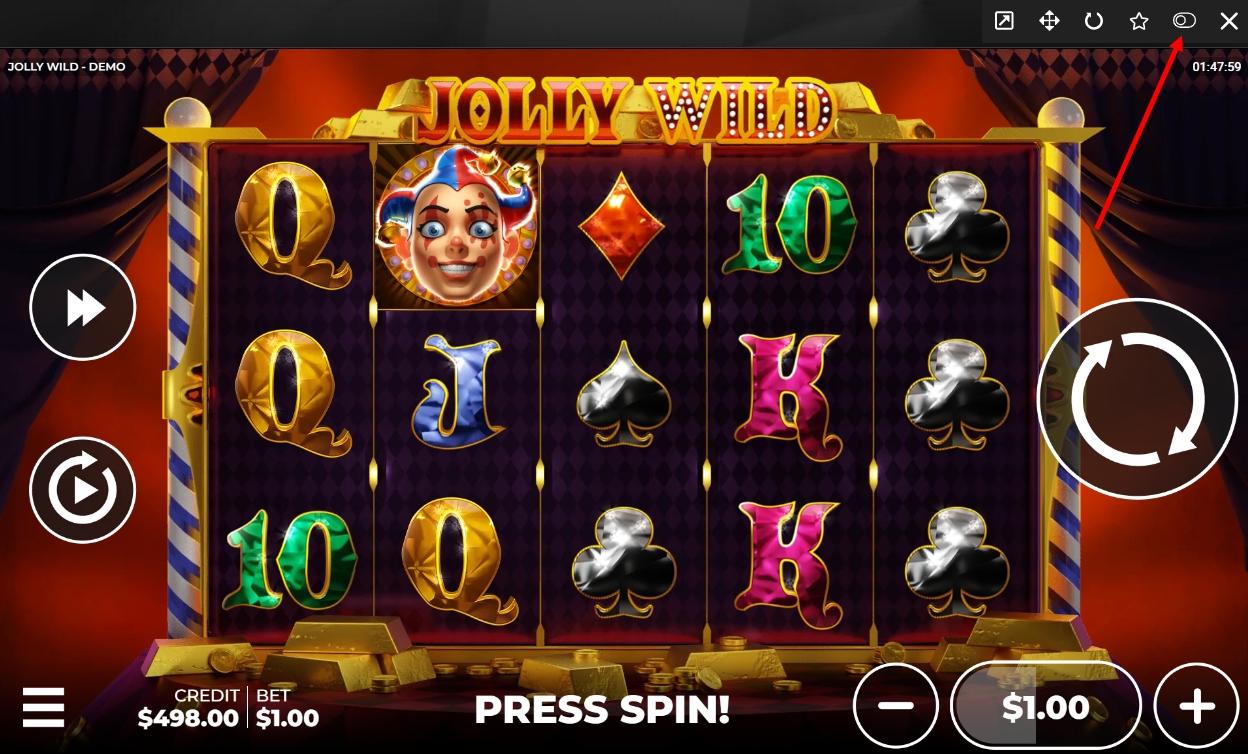Open the hamburger menu at bottom left
The height and width of the screenshot is (754, 1248).
click(43, 707)
